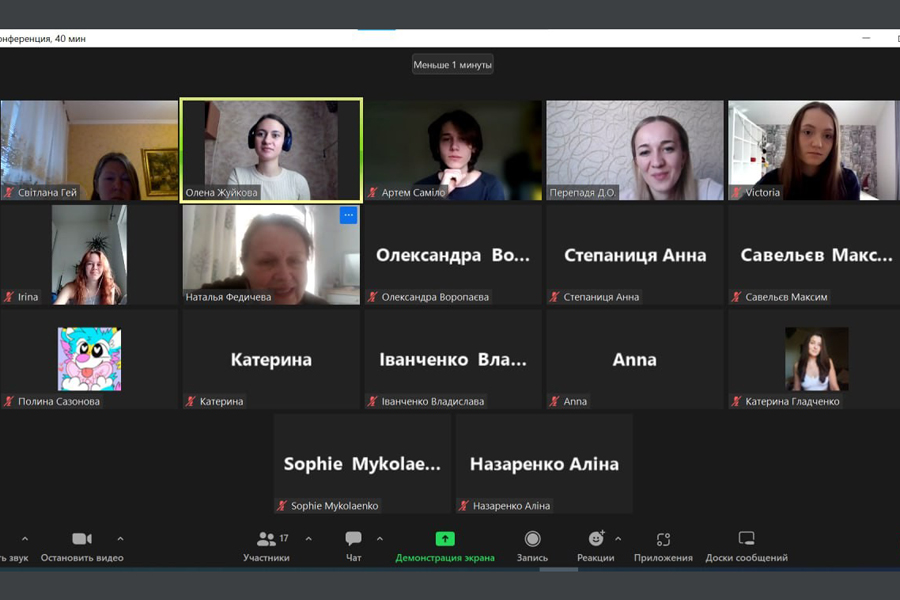Click the Перепадя Д.О. name label
This screenshot has width=900, height=600.
[x=582, y=193]
